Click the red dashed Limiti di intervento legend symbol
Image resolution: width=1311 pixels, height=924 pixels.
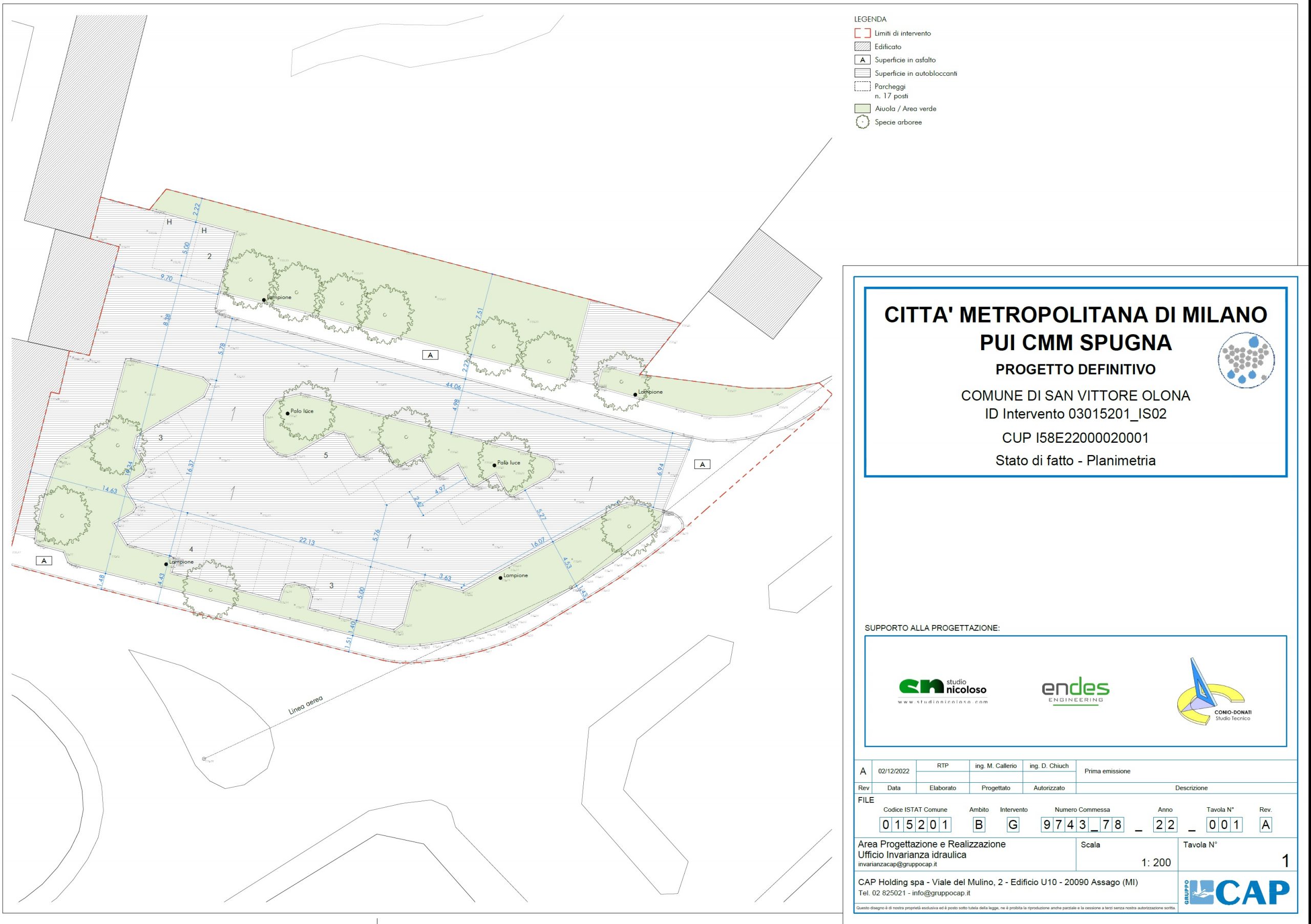click(x=862, y=33)
